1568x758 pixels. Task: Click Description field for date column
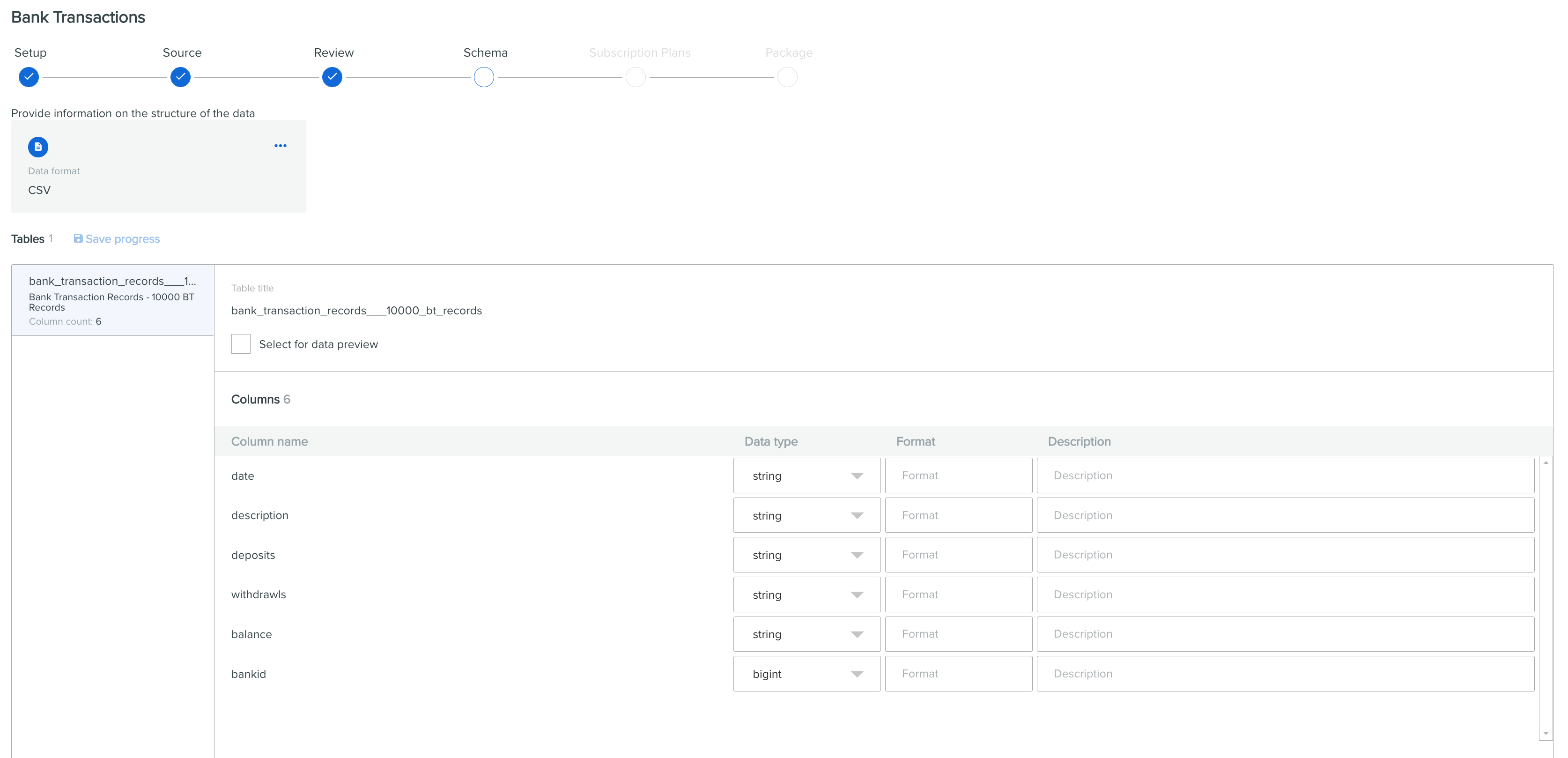pyautogui.click(x=1286, y=476)
